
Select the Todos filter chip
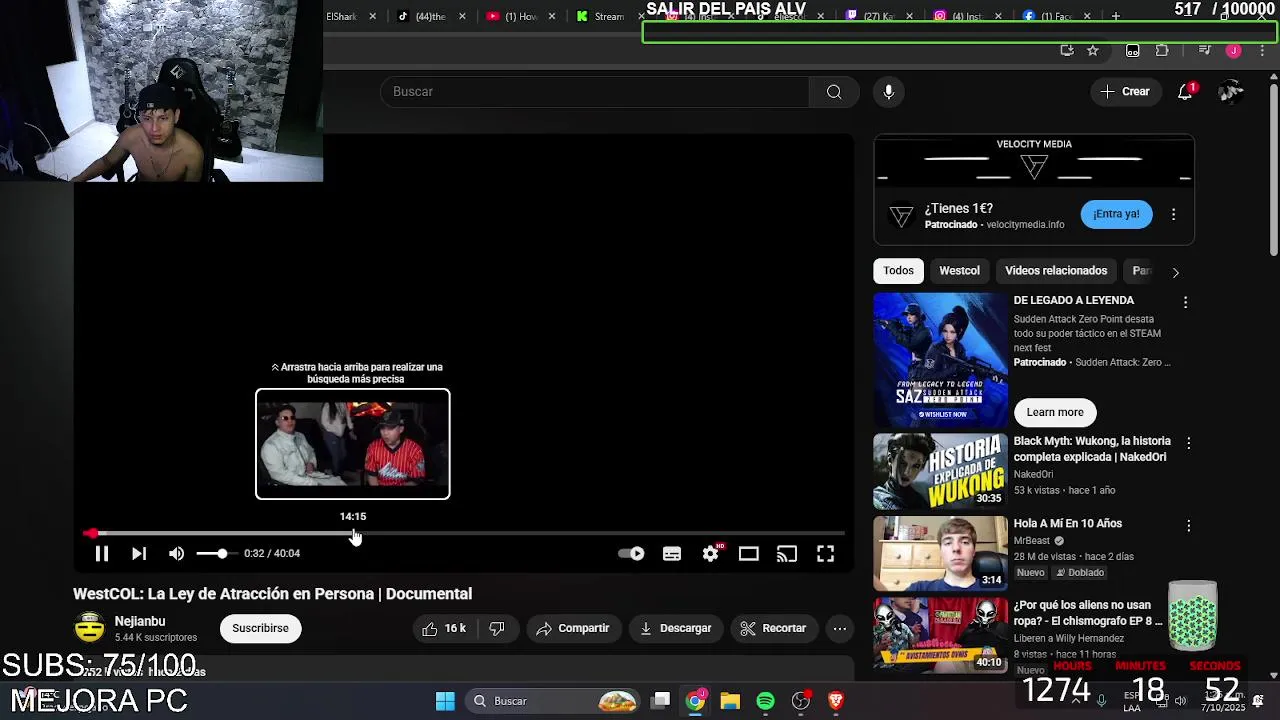point(898,271)
